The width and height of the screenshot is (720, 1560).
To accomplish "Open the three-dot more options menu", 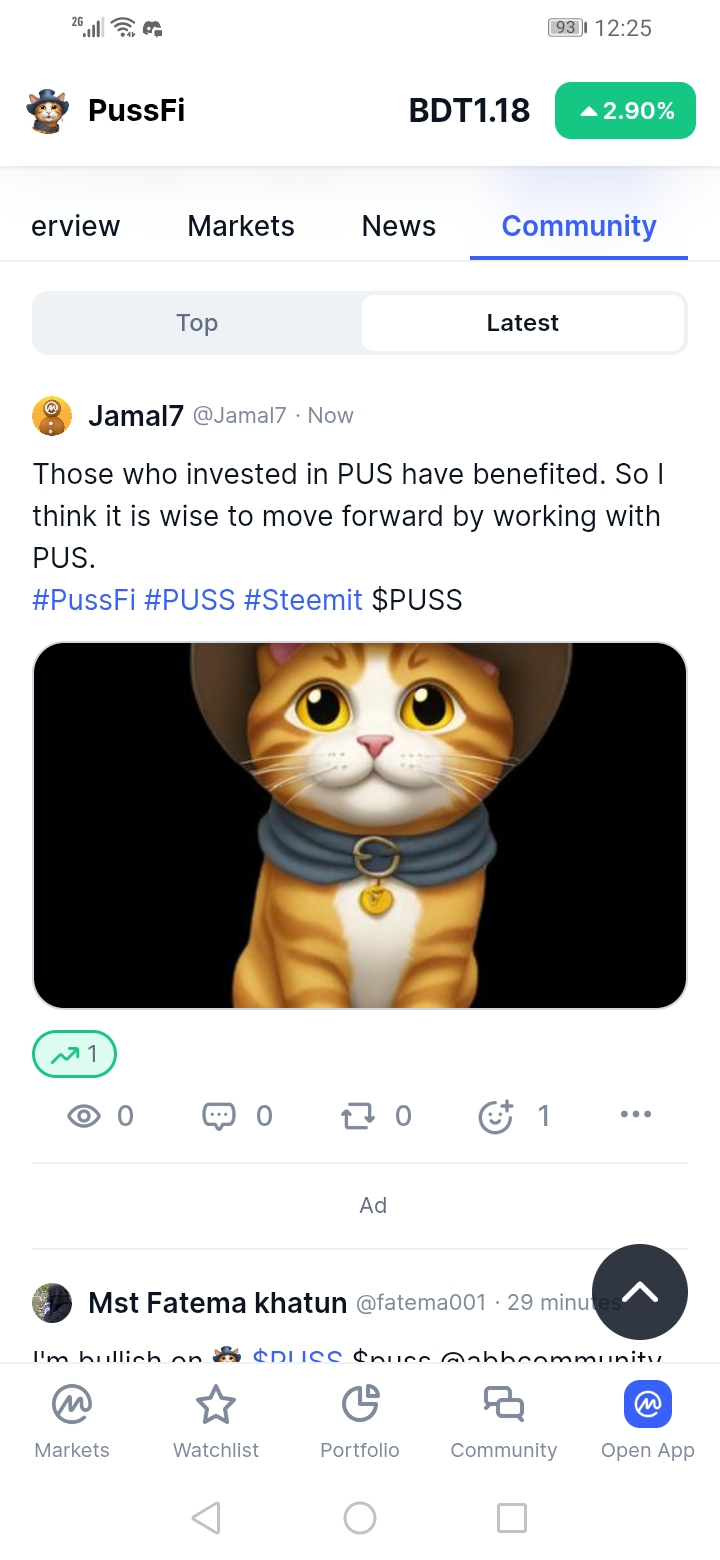I will pyautogui.click(x=635, y=1114).
